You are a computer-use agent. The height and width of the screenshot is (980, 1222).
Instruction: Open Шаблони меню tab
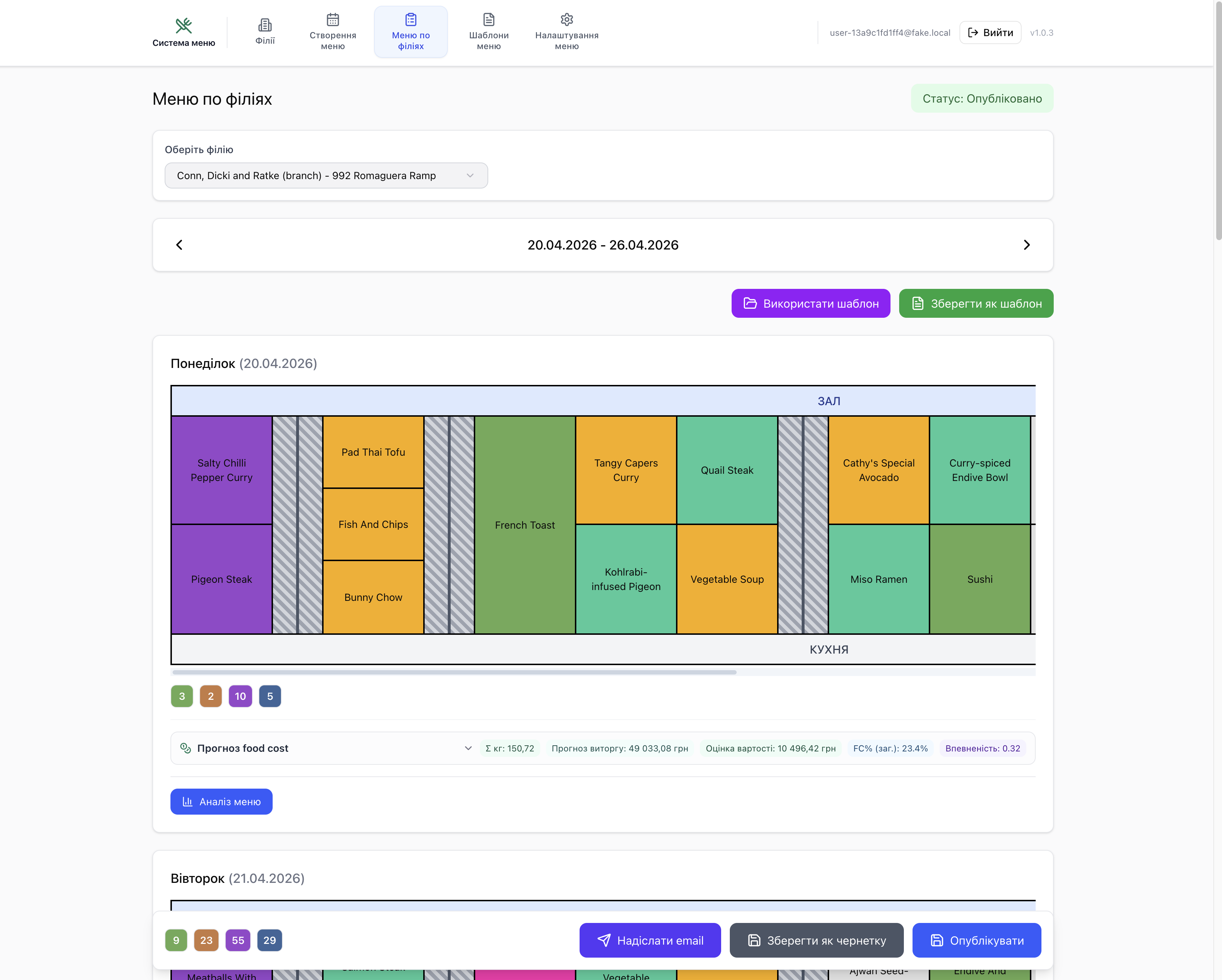[489, 32]
